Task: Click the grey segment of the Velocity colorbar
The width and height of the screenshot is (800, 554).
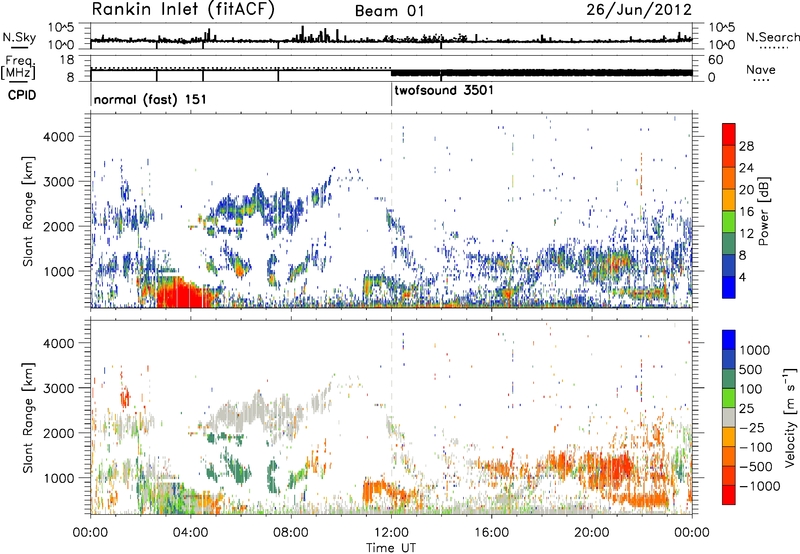Action: click(729, 417)
